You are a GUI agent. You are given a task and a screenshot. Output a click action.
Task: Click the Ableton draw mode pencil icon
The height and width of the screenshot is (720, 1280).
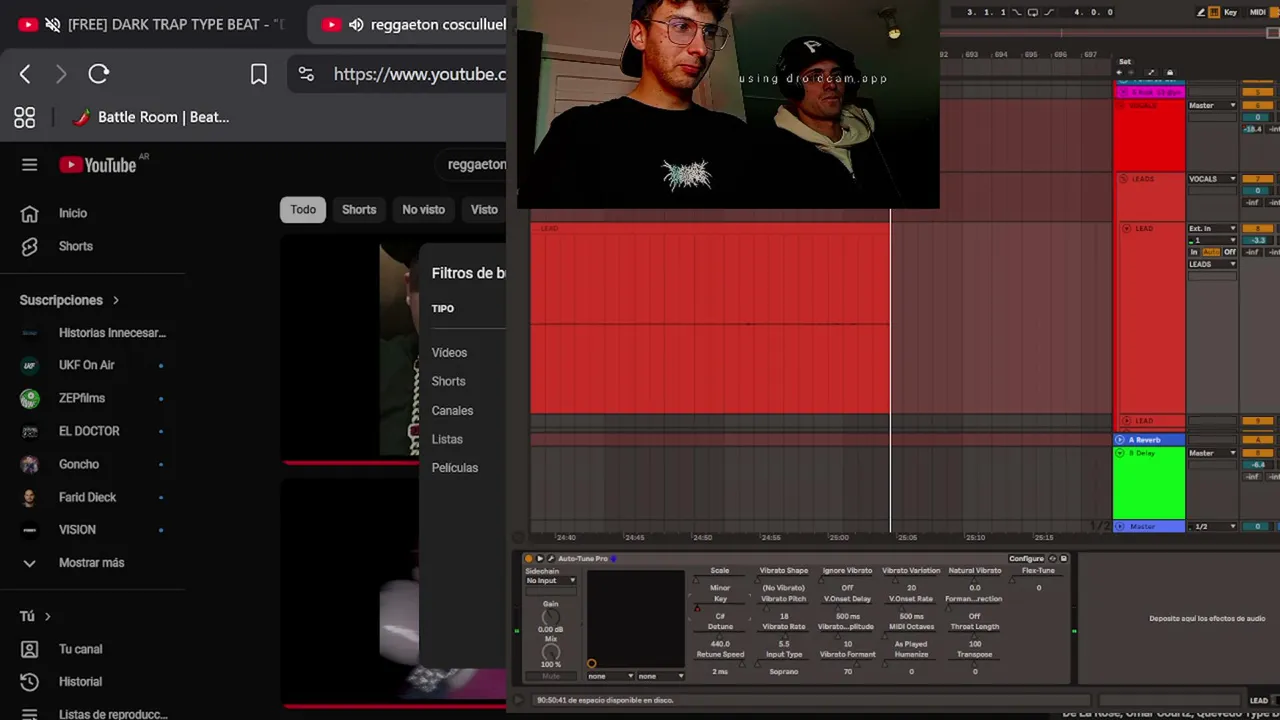[1201, 12]
